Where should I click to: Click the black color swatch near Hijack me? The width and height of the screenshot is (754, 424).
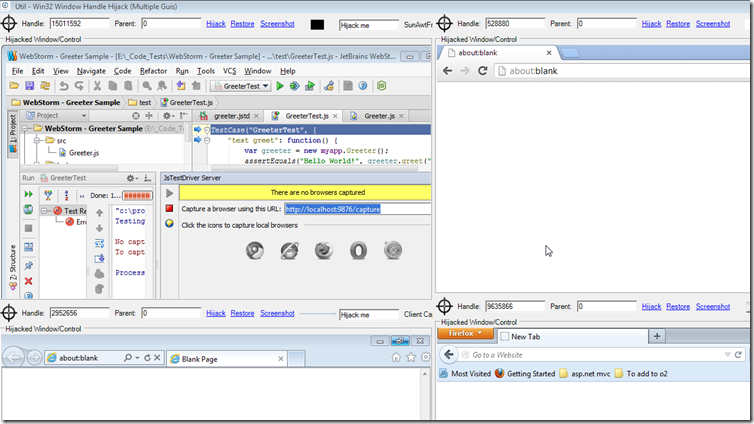(317, 24)
